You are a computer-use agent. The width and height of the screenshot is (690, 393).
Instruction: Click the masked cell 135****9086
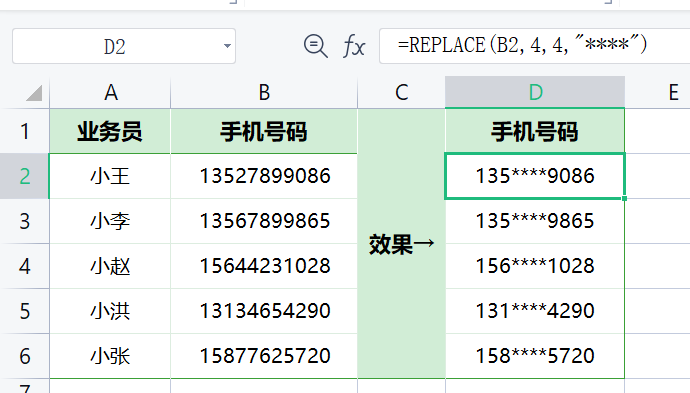(535, 176)
